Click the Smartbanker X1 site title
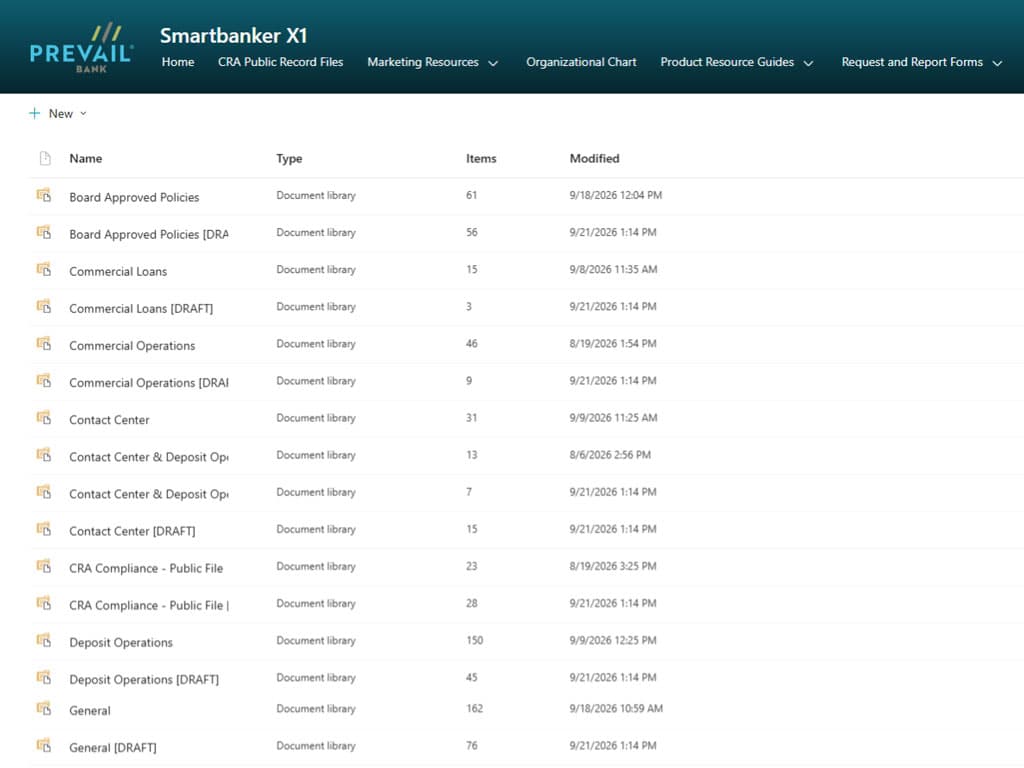1024x768 pixels. coord(233,35)
